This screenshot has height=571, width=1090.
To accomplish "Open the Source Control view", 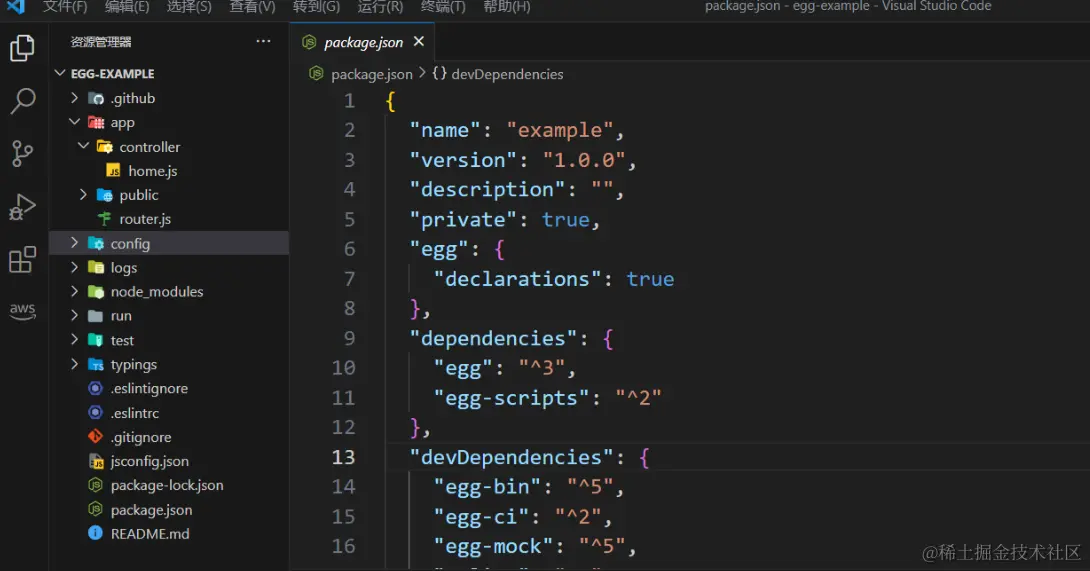I will pyautogui.click(x=22, y=153).
